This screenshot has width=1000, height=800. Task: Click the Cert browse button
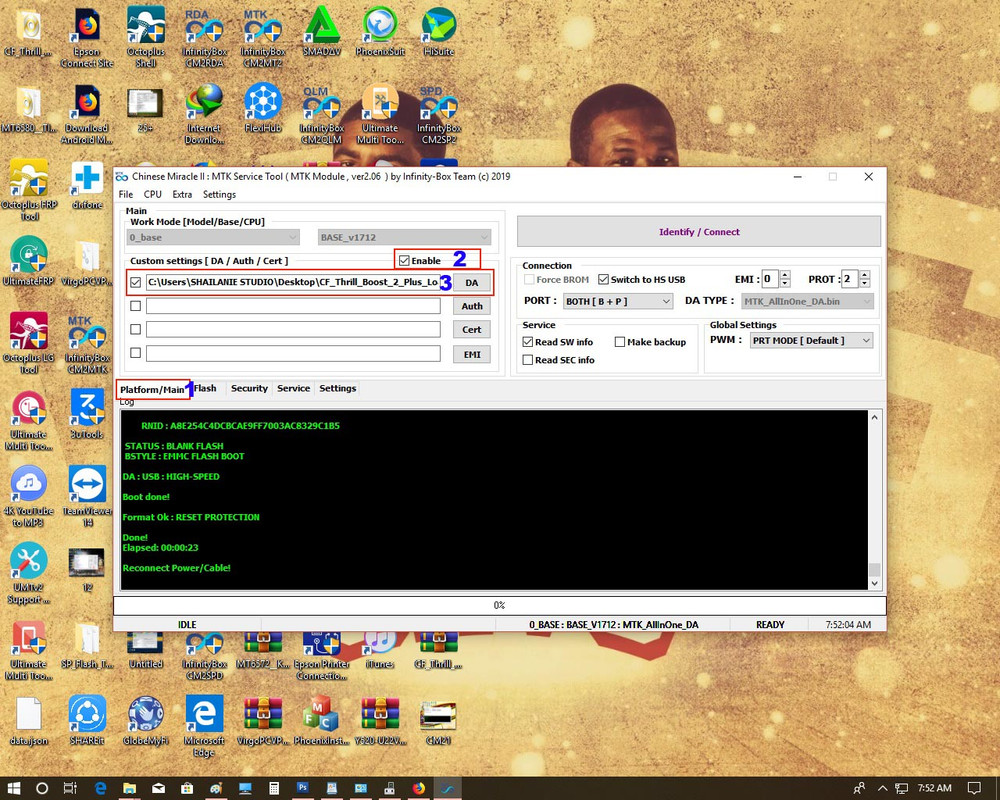pyautogui.click(x=471, y=330)
